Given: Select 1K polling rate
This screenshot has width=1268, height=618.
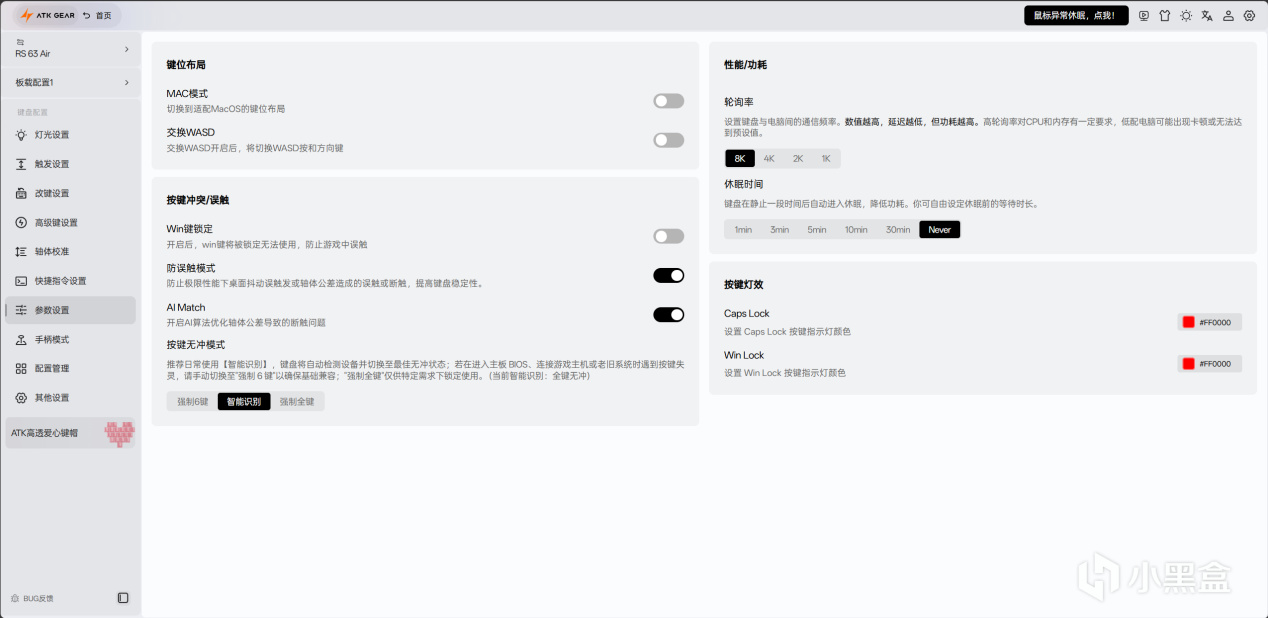Looking at the screenshot, I should click(x=826, y=158).
